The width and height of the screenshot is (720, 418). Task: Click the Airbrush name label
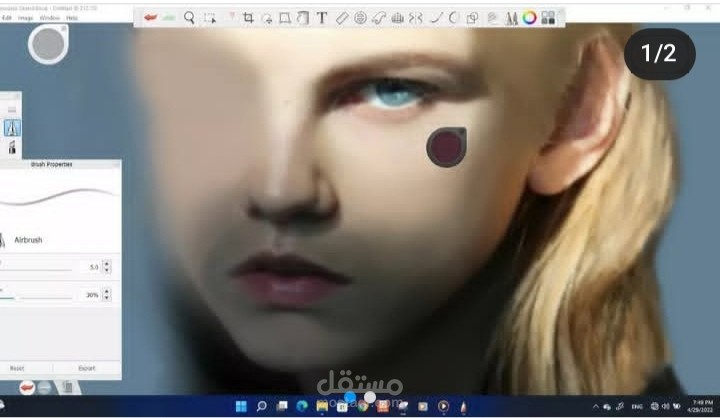tap(28, 240)
